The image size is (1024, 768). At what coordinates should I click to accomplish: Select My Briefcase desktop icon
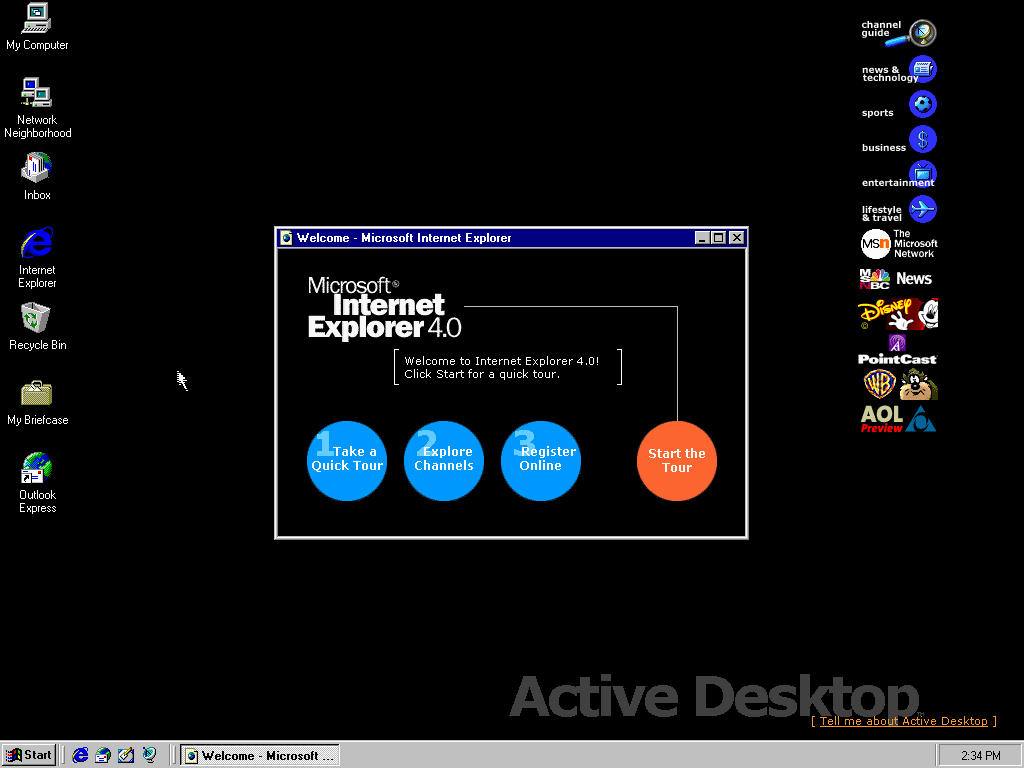(37, 402)
